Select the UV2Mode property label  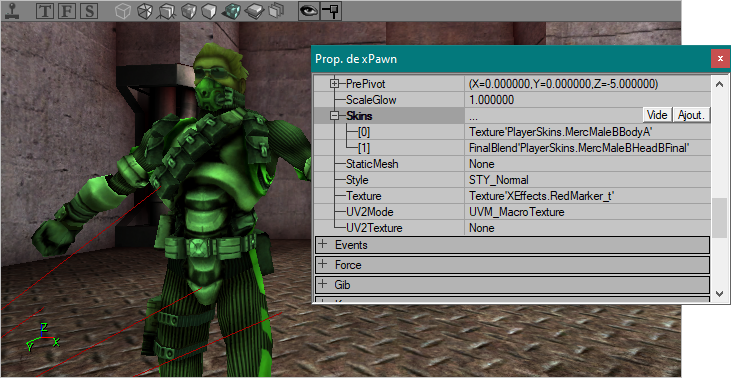pos(370,212)
